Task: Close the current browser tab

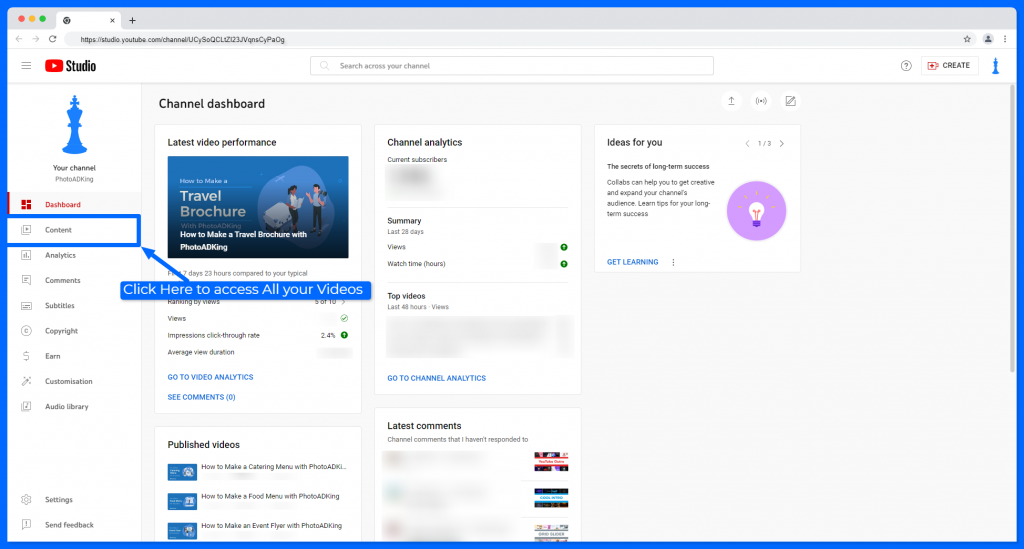Action: [x=112, y=20]
